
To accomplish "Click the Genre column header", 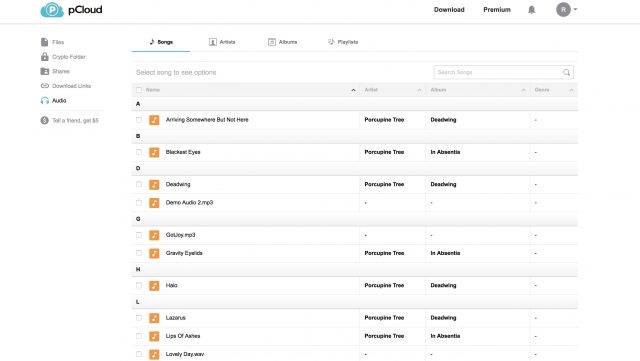I will [542, 90].
